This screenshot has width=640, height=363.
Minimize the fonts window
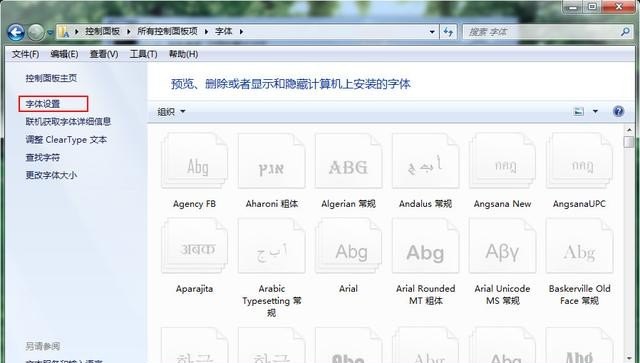point(573,7)
